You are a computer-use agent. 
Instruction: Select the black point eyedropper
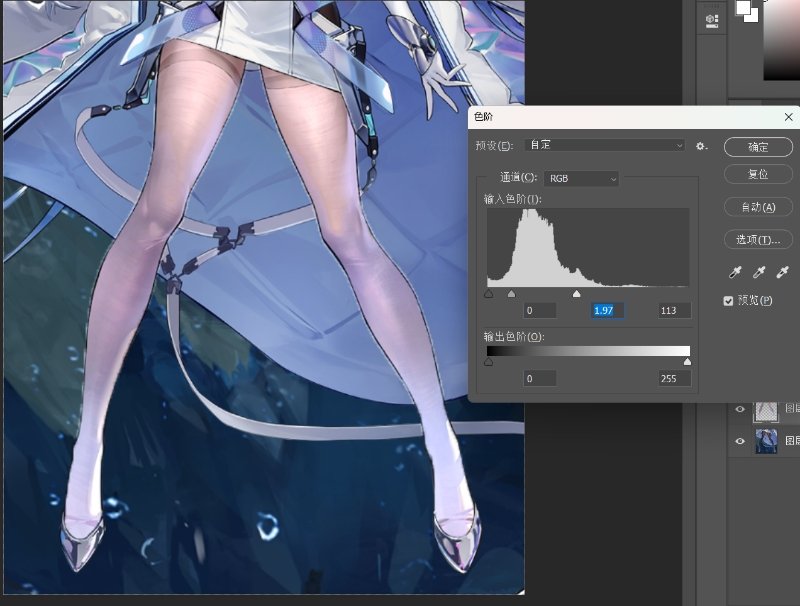[x=735, y=272]
